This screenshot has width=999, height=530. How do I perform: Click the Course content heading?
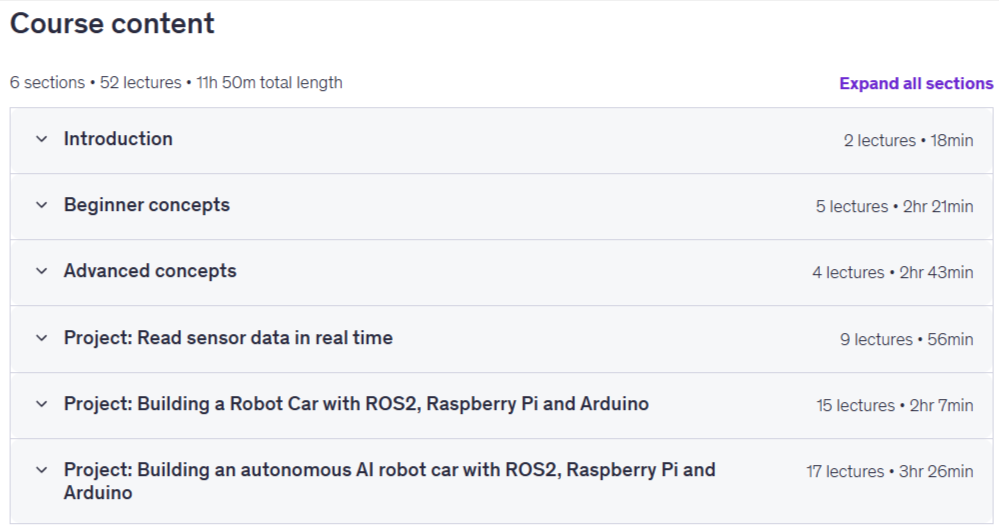click(x=112, y=24)
